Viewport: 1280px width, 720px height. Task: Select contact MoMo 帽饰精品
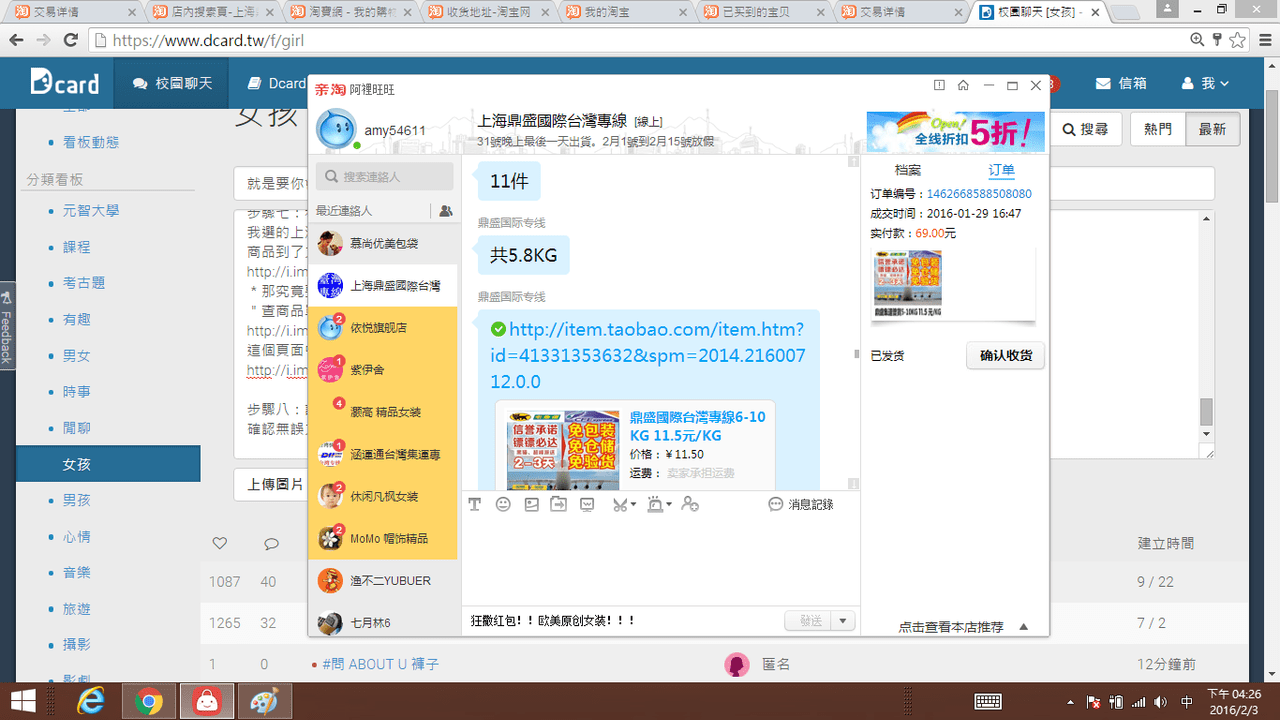(x=383, y=538)
